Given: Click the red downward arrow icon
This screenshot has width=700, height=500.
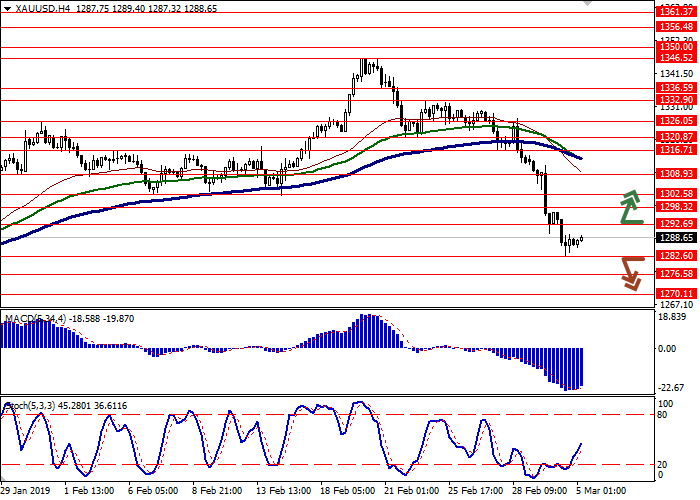Looking at the screenshot, I should [x=630, y=272].
